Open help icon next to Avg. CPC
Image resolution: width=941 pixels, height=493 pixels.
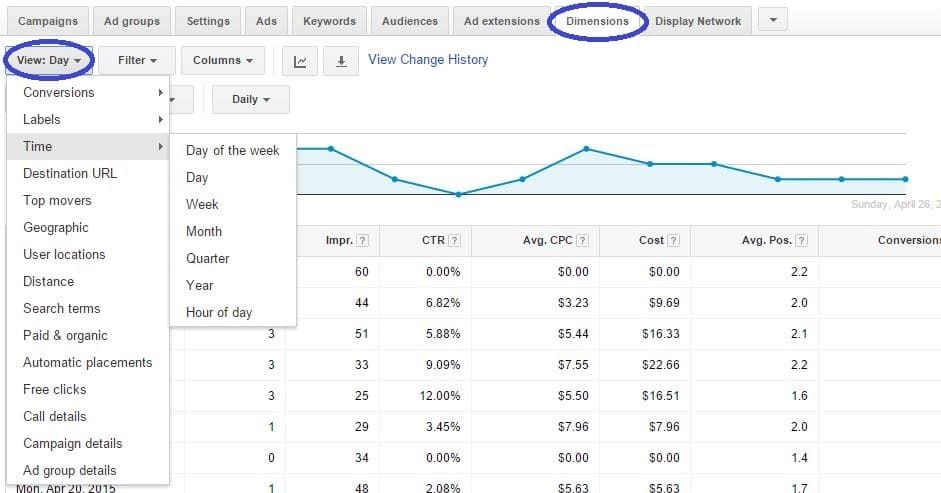coord(582,241)
